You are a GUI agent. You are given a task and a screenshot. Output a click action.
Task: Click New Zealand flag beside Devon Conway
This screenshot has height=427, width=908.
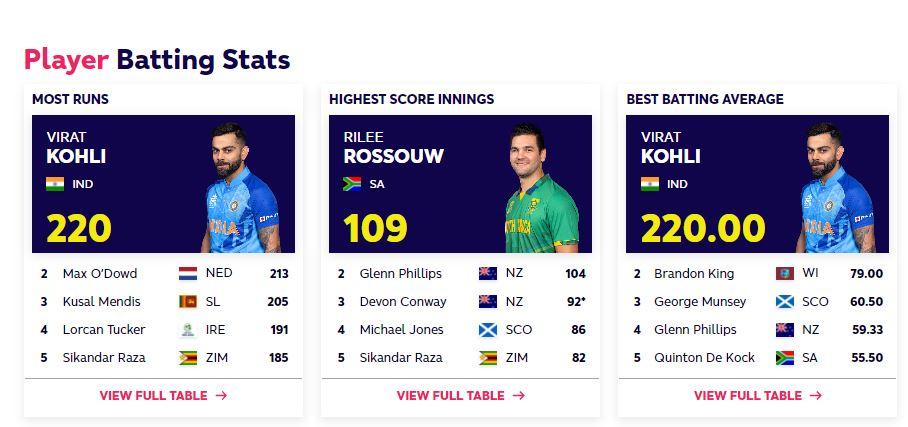(488, 301)
